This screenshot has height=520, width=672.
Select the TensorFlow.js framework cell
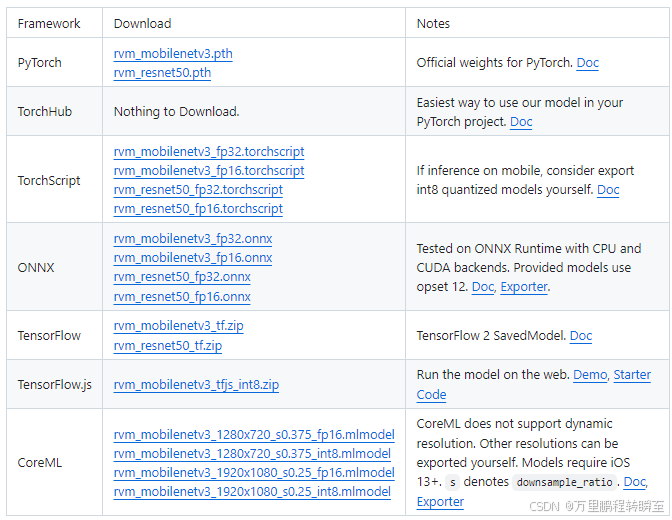coord(54,385)
